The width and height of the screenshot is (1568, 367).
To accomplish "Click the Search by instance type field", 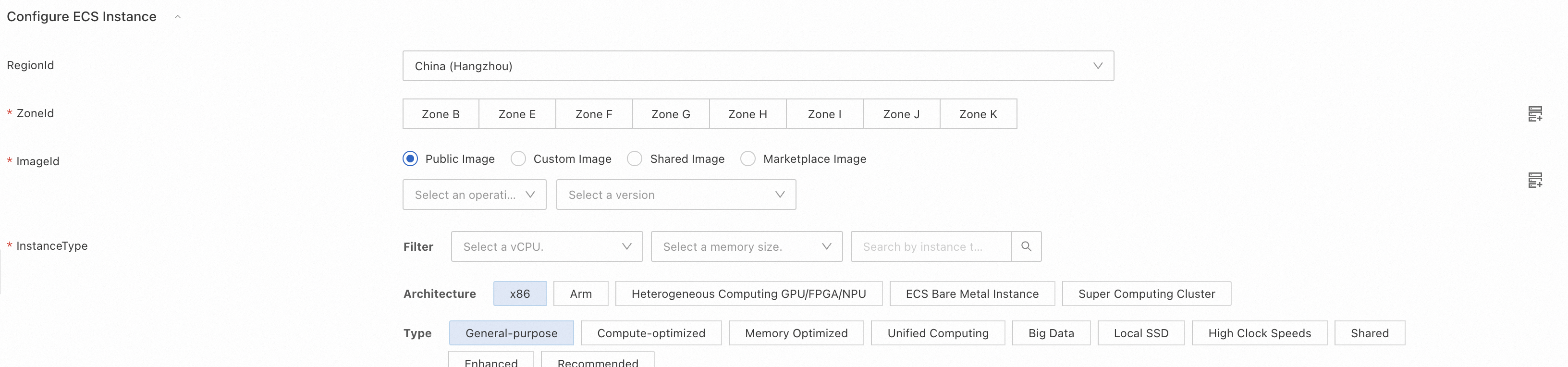I will 930,246.
